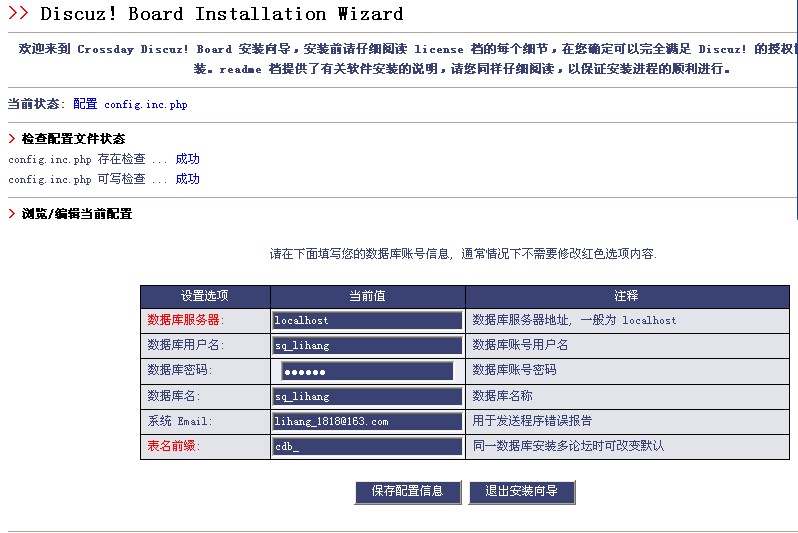Viewport: 798px width, 533px height.
Task: Click the Discuz! Board Installation Wizard title
Action: click(x=221, y=14)
